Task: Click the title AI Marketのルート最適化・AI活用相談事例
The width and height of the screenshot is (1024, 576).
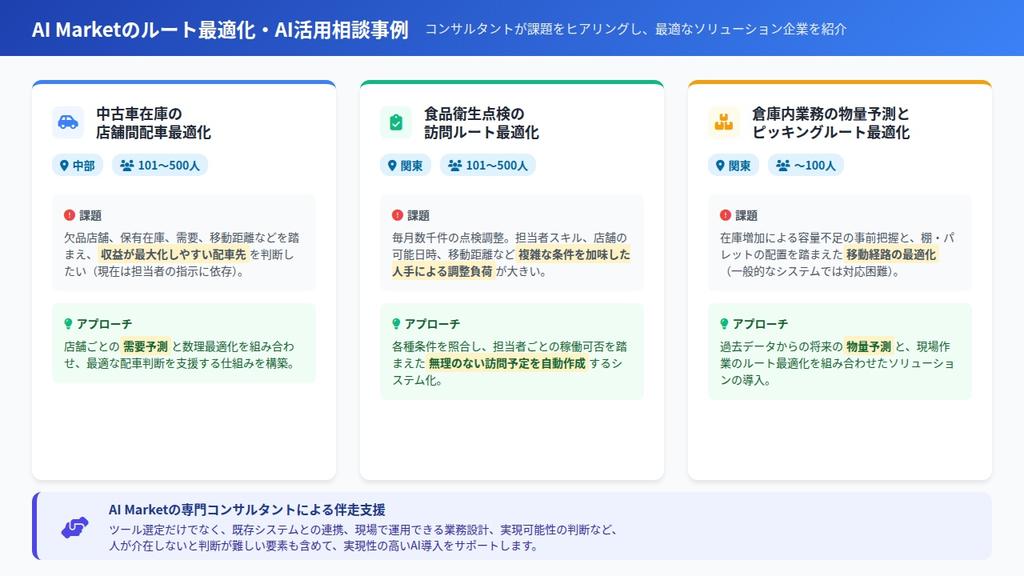Action: (x=220, y=29)
